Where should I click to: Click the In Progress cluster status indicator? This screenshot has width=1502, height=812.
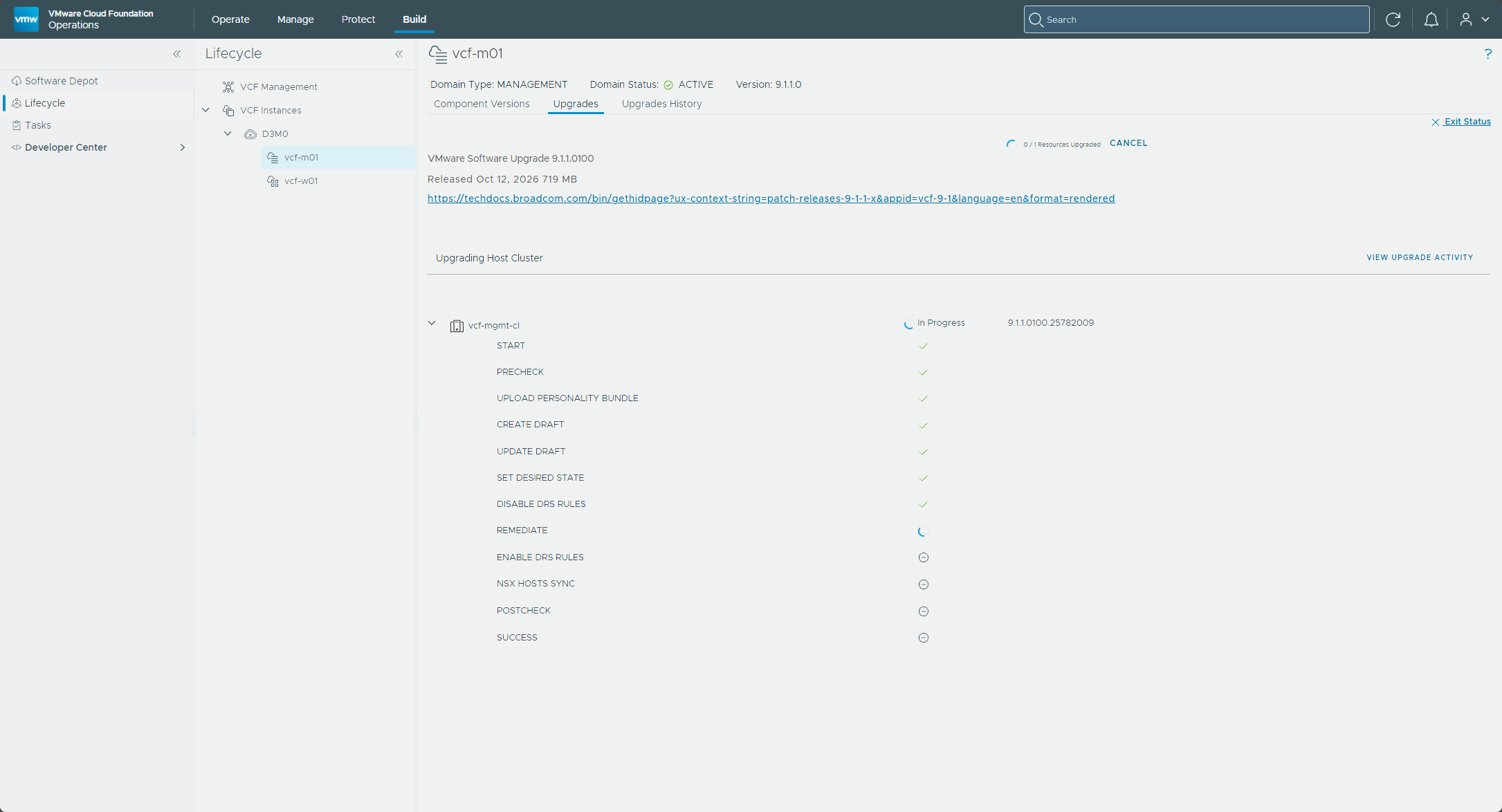(934, 323)
